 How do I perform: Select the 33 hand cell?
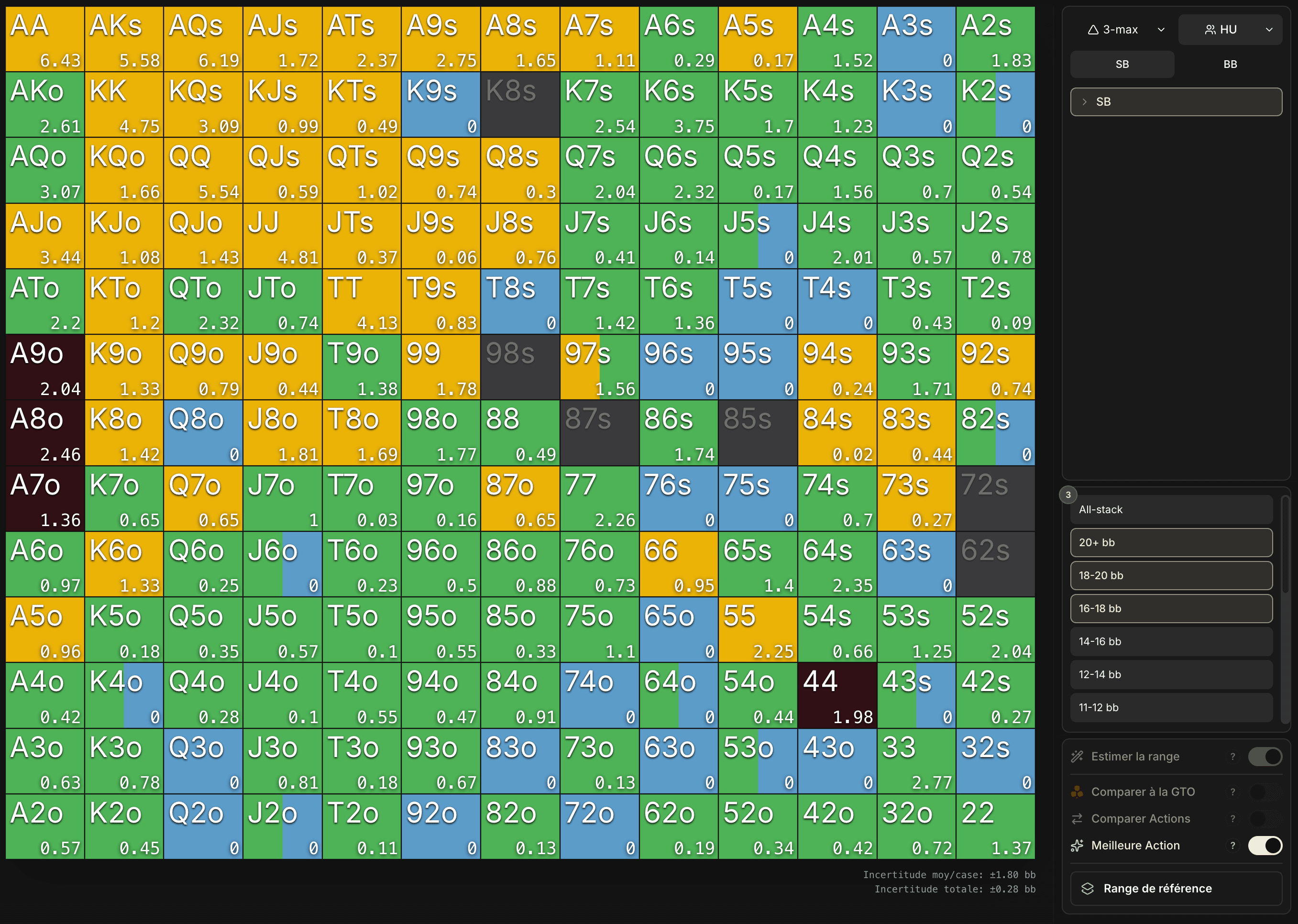[x=916, y=761]
